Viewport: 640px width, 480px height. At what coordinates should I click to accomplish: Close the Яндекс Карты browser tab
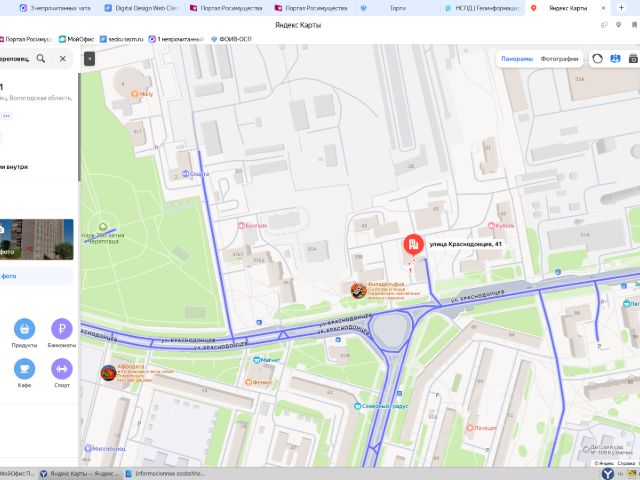tap(604, 8)
